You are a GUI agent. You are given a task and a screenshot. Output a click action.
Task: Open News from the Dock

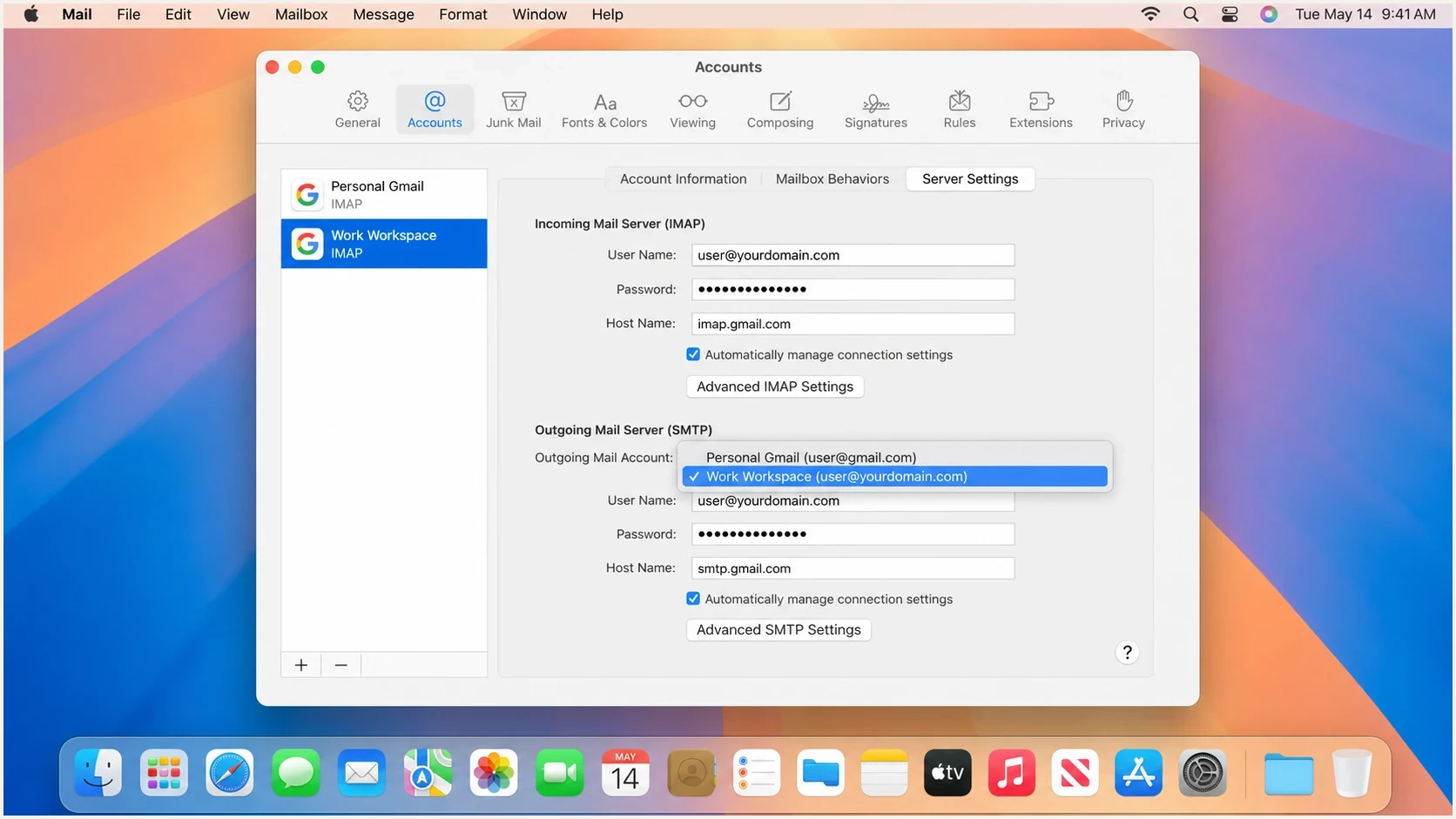(x=1075, y=773)
